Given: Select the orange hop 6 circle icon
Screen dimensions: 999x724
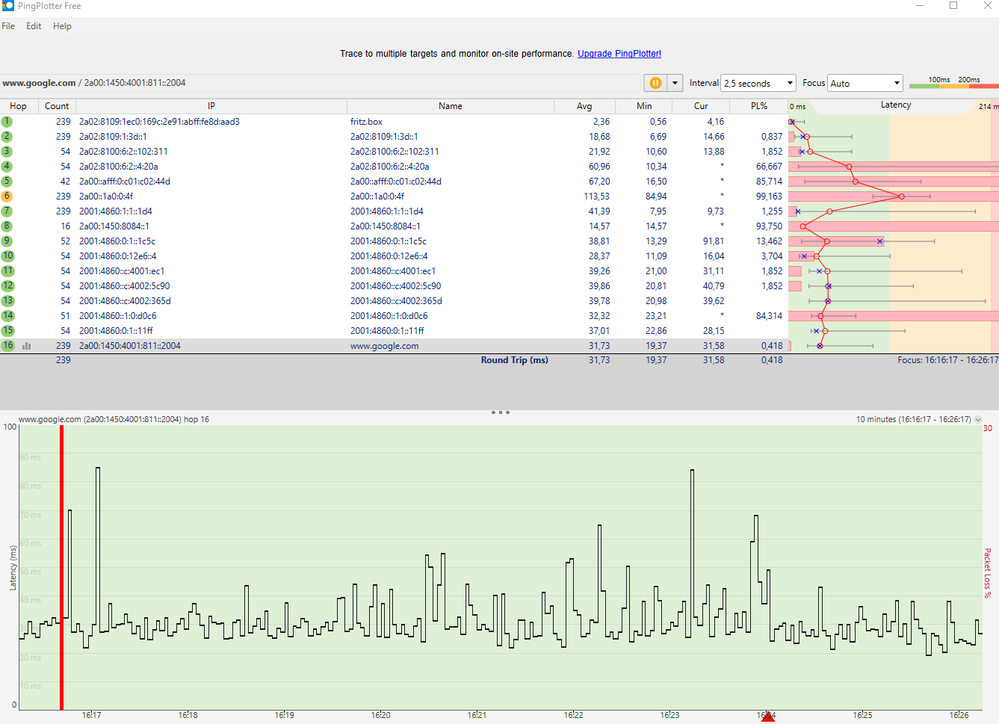Looking at the screenshot, I should [x=7, y=196].
